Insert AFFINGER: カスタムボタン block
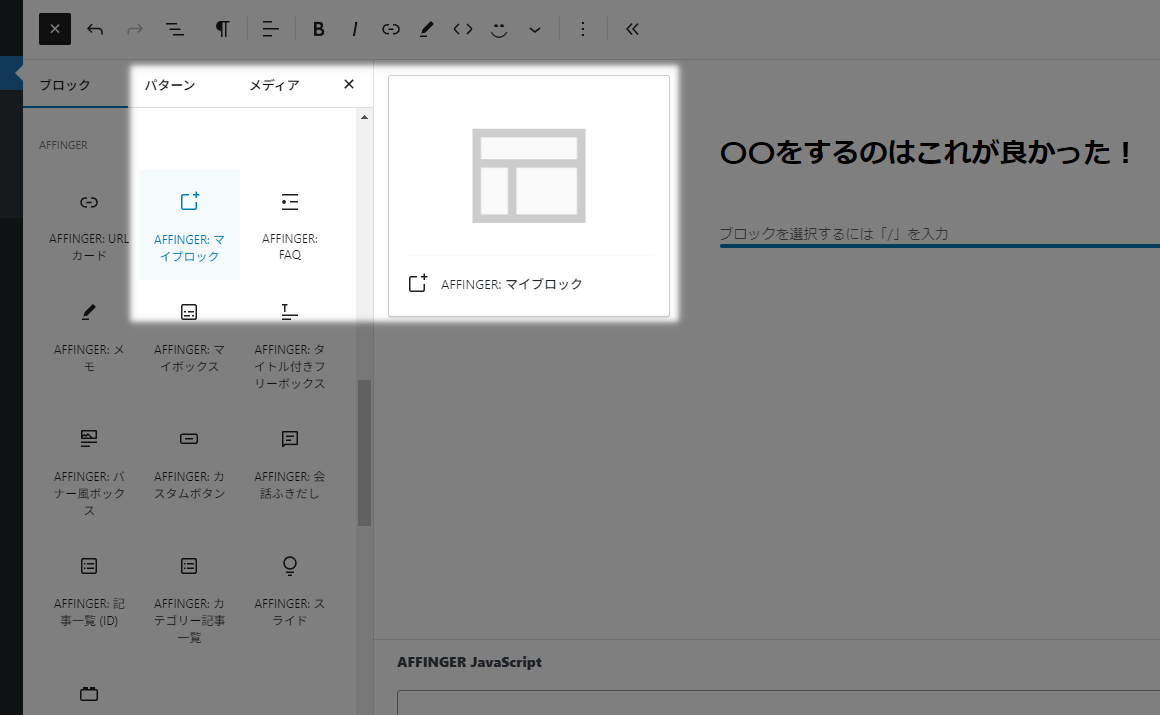 click(x=189, y=471)
